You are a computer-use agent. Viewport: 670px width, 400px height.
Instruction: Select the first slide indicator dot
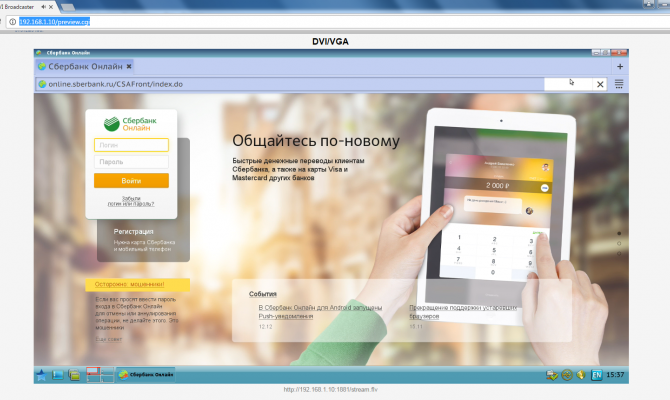pos(619,233)
